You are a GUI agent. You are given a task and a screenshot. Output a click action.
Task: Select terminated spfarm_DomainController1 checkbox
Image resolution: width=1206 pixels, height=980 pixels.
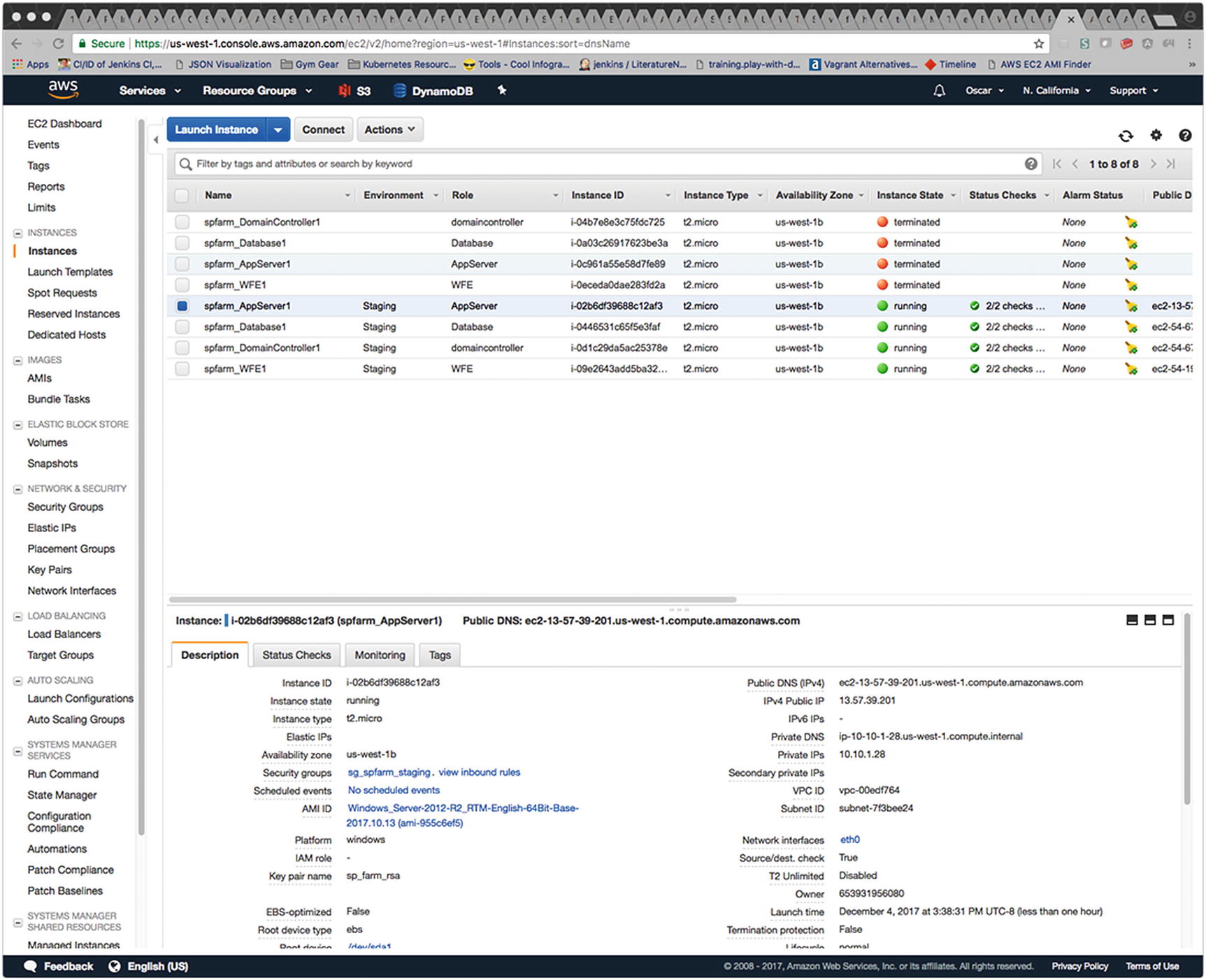182,222
